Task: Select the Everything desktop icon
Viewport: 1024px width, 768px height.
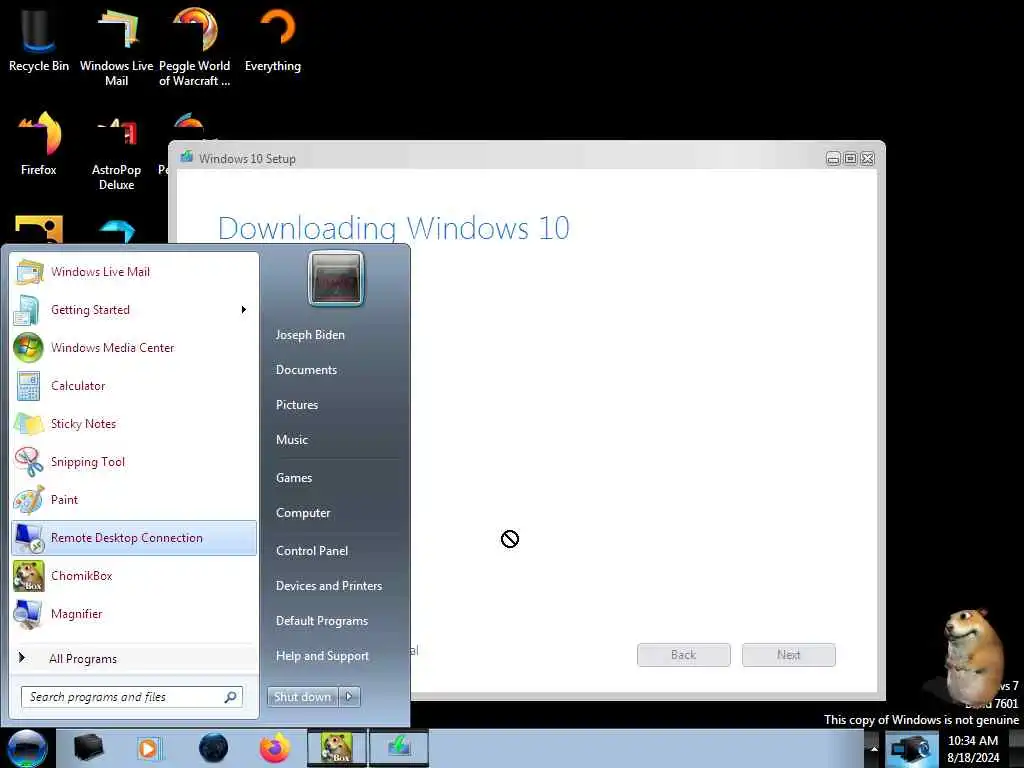Action: point(273,39)
